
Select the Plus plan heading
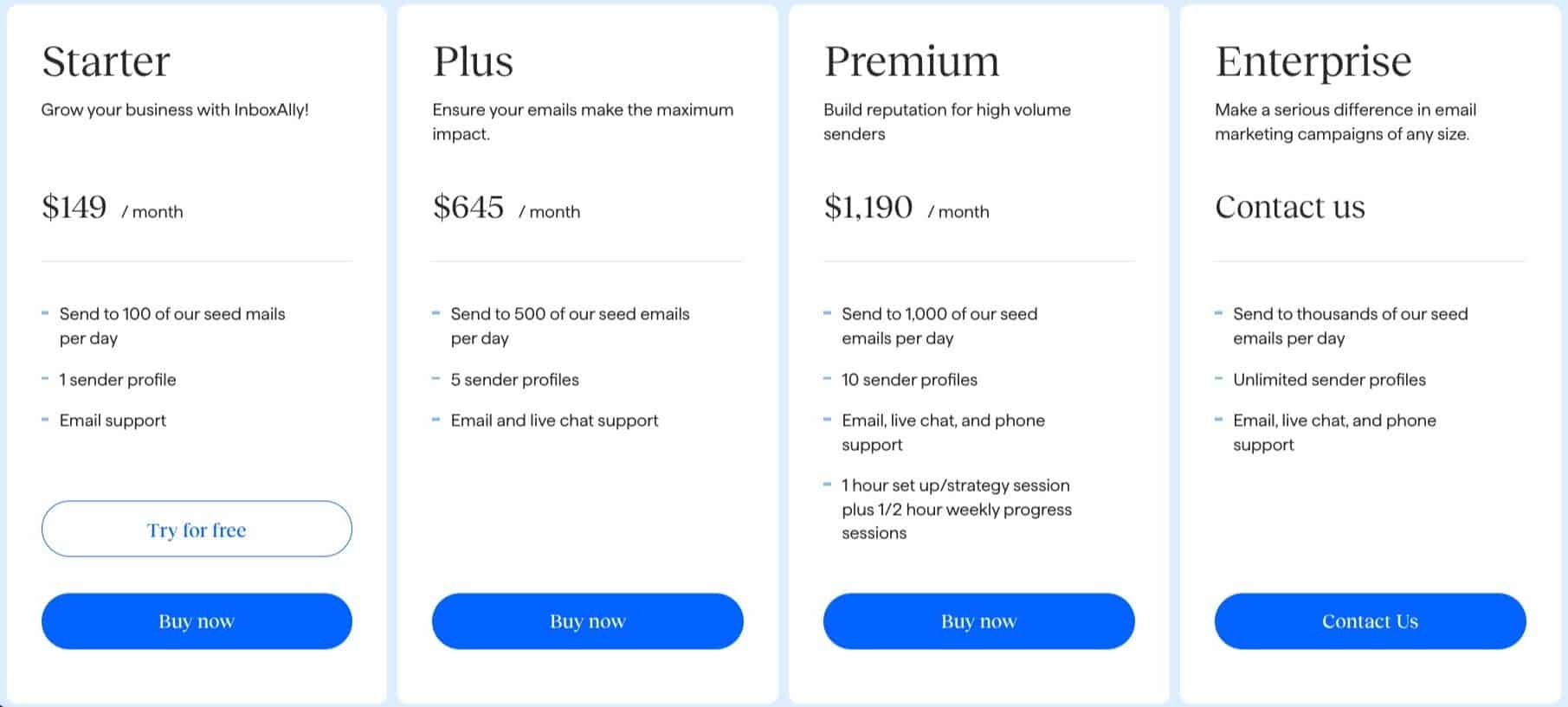pos(473,61)
